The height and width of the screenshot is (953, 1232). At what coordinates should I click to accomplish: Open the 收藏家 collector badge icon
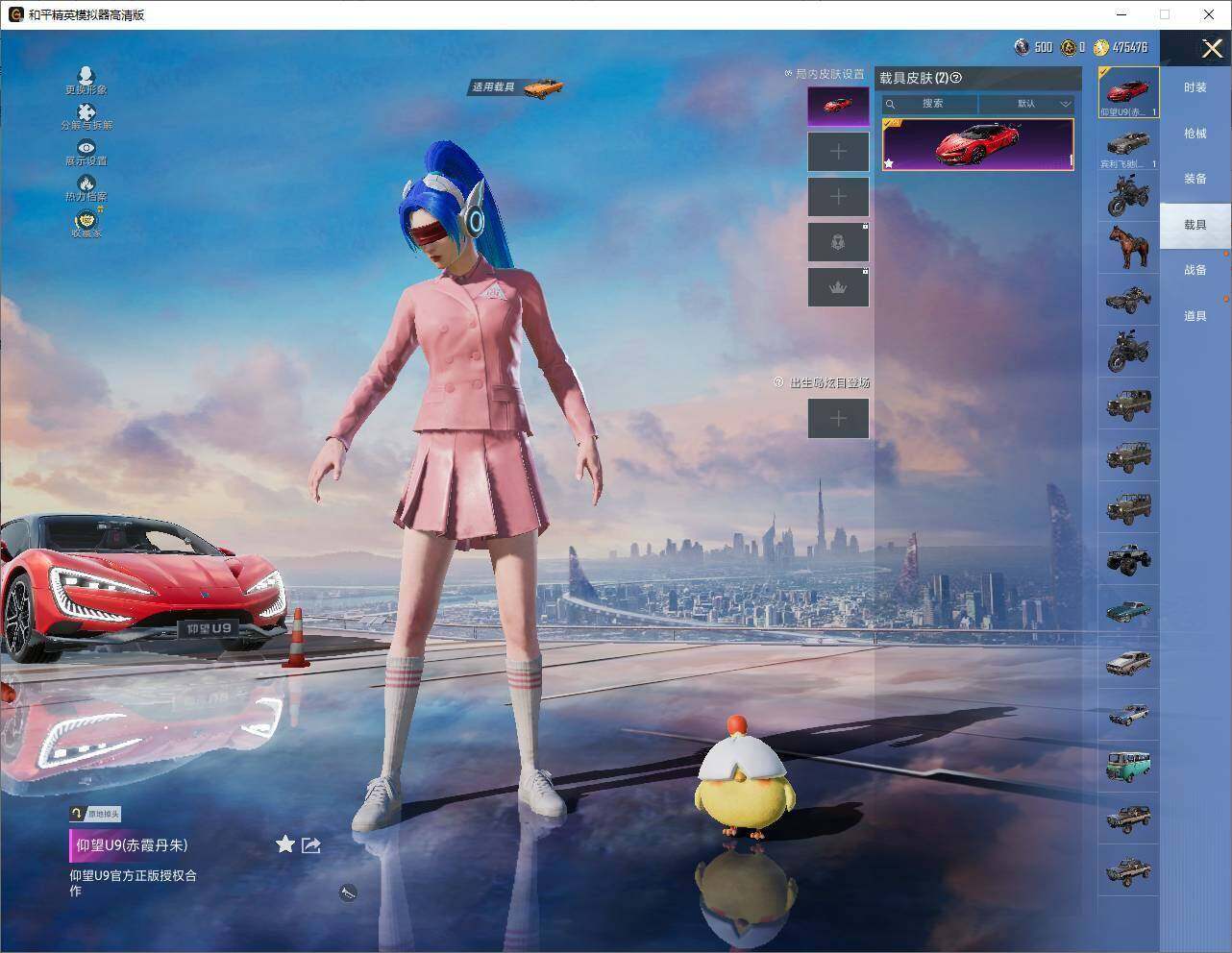click(x=86, y=224)
